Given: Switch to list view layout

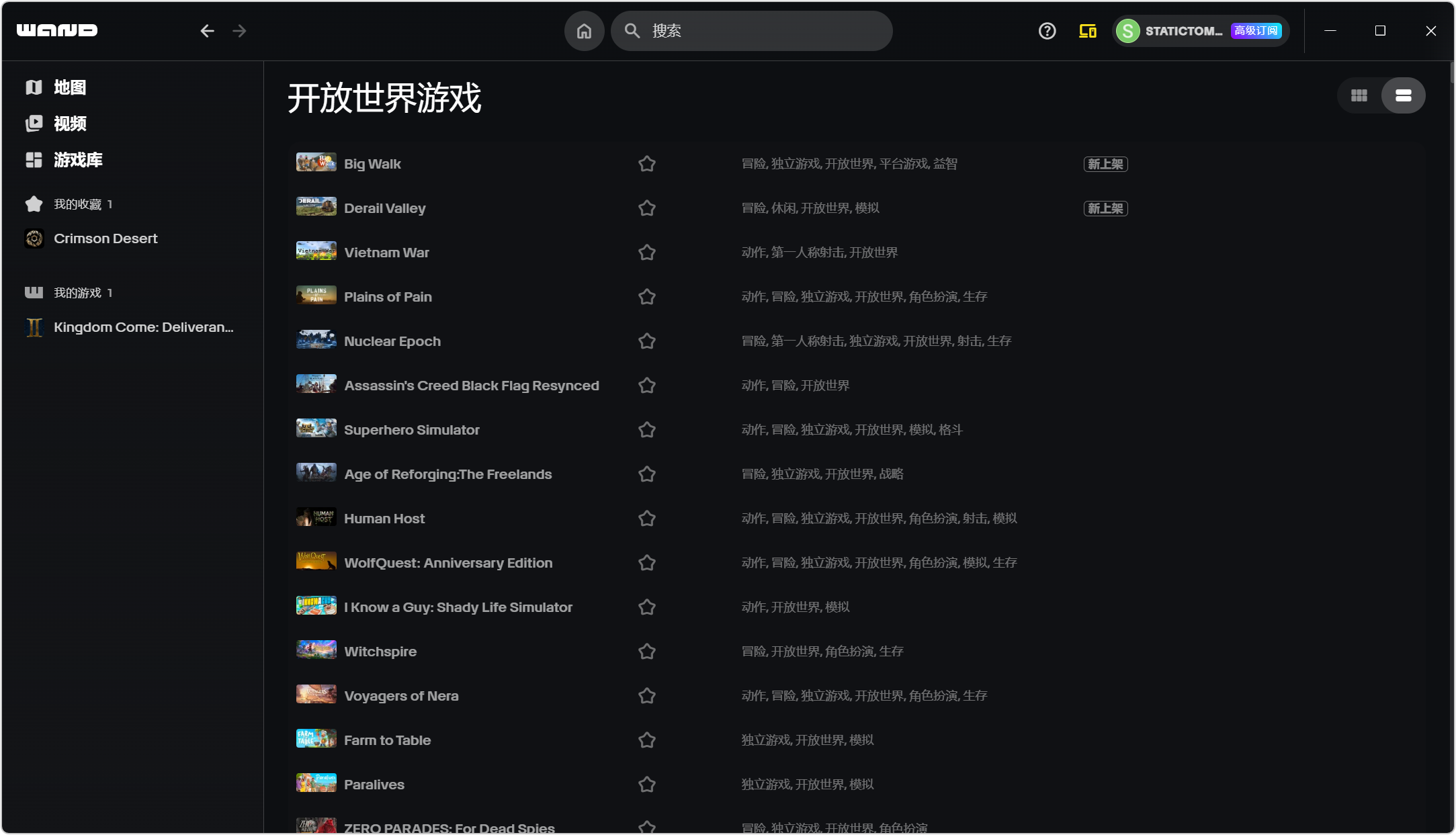Looking at the screenshot, I should tap(1404, 95).
